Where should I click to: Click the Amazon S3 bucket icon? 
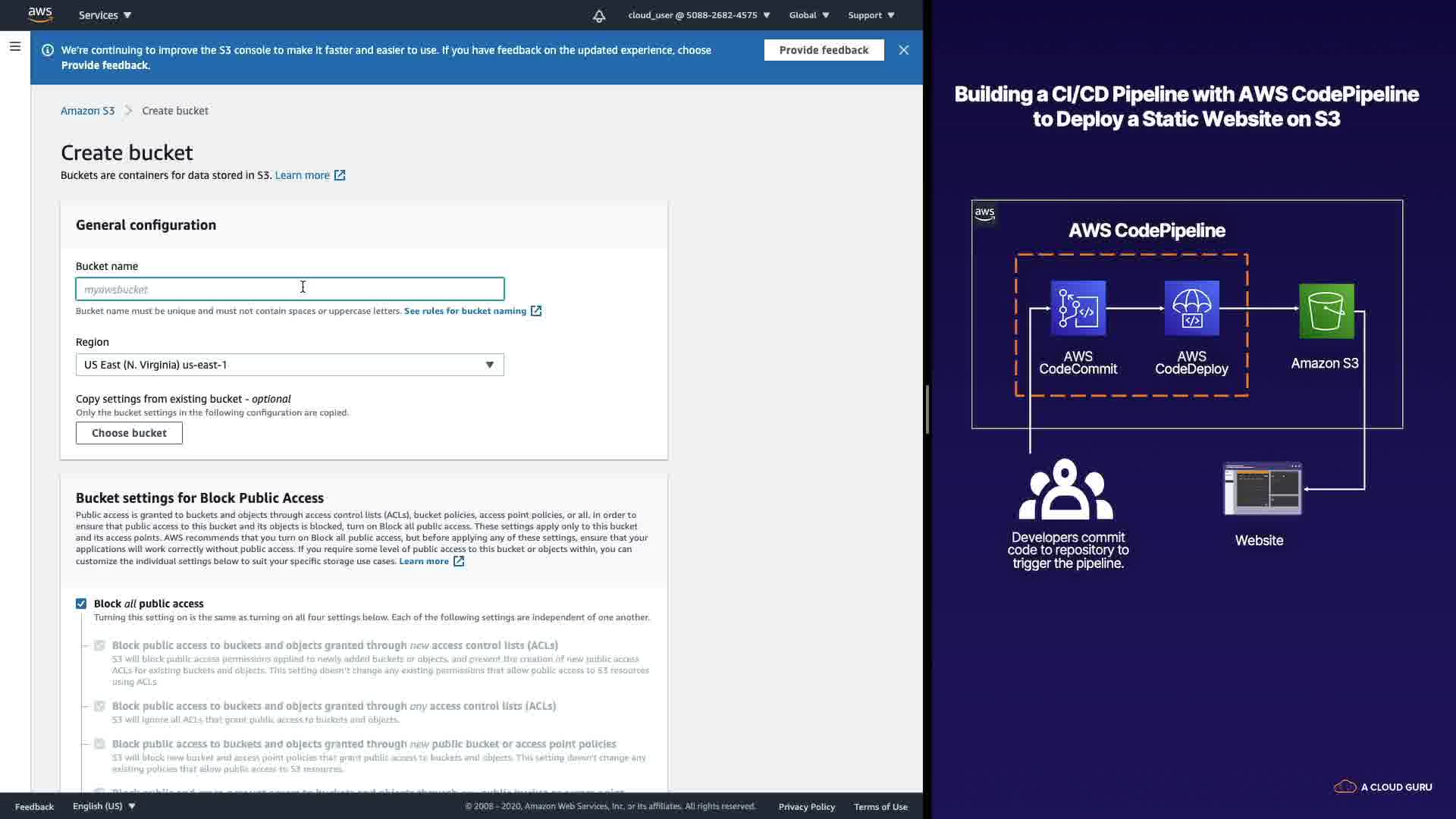click(x=1326, y=311)
